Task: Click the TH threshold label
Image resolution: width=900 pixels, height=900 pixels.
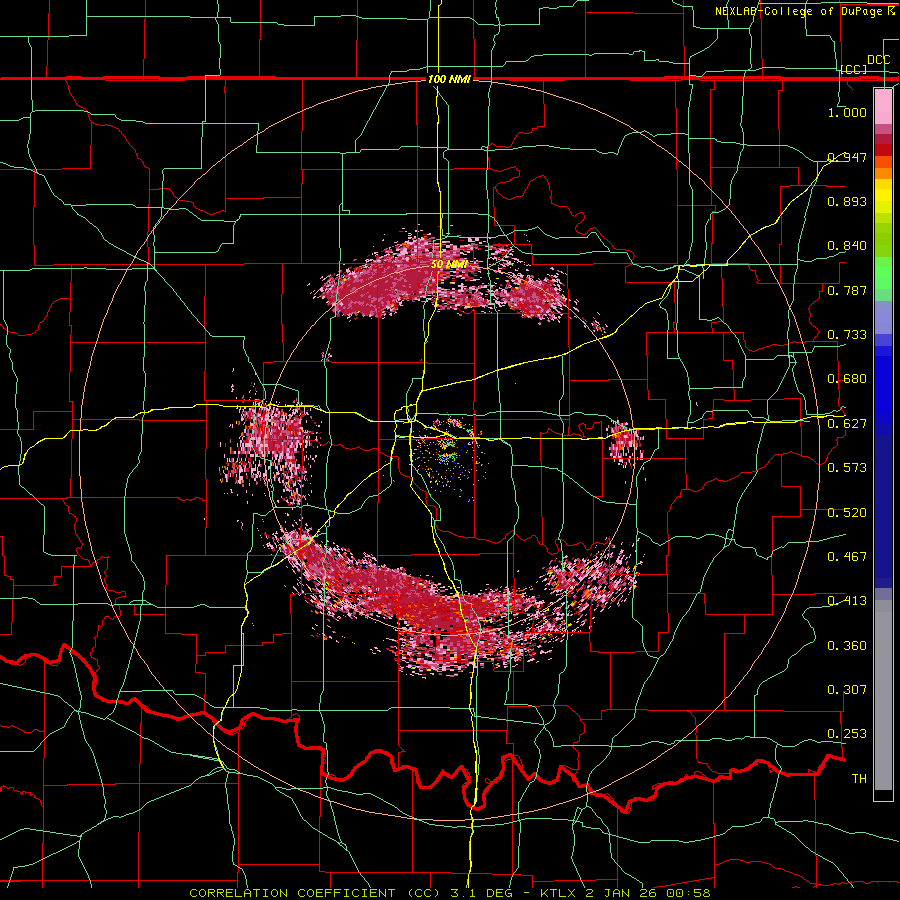Action: coord(859,779)
